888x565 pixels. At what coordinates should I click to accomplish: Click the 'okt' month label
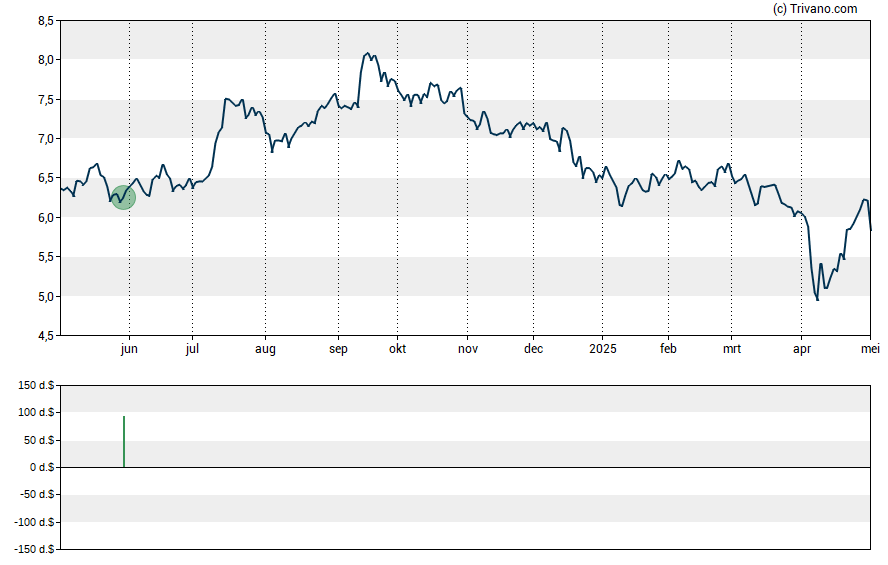click(398, 349)
